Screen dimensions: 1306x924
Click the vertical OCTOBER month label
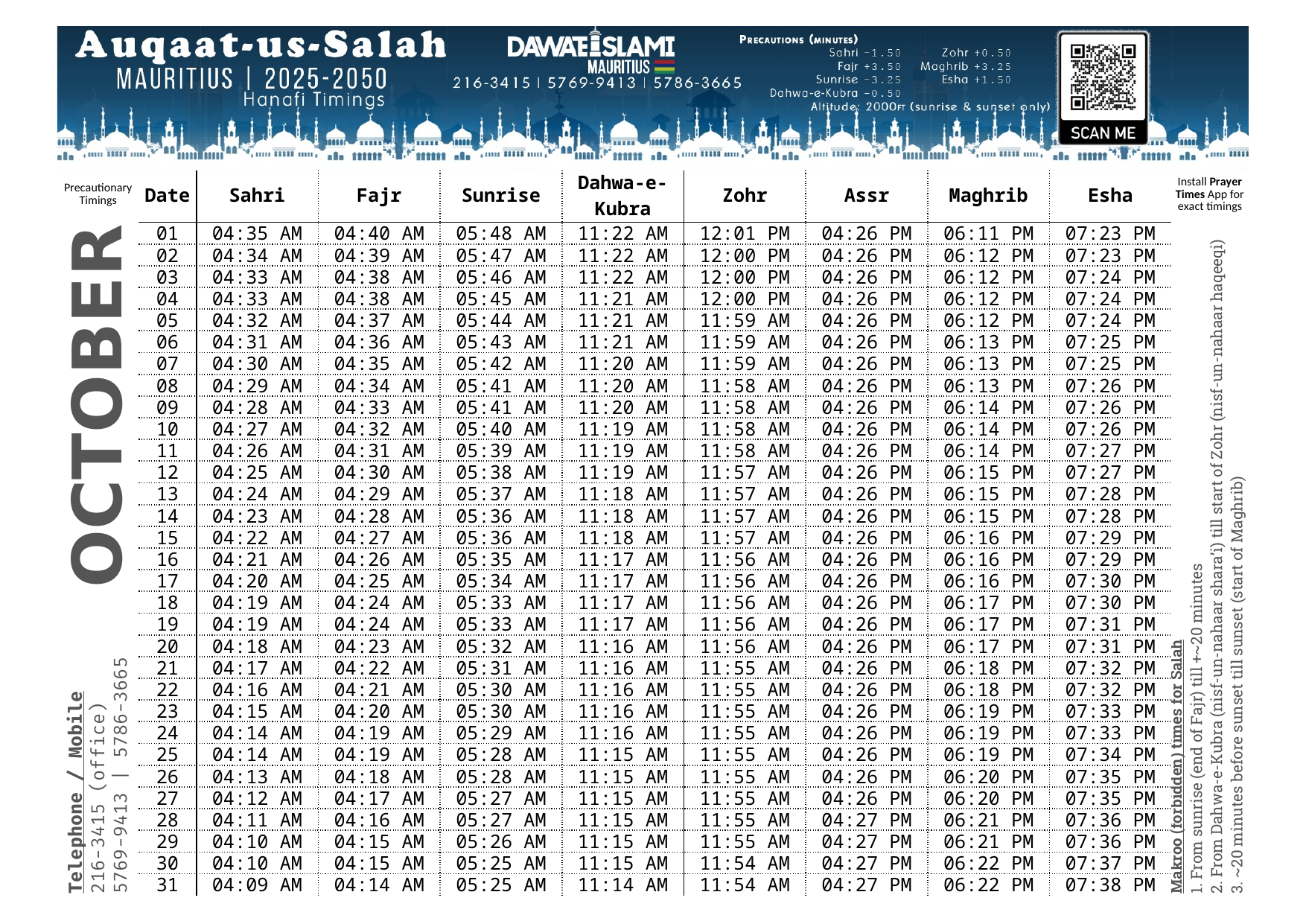pyautogui.click(x=97, y=406)
